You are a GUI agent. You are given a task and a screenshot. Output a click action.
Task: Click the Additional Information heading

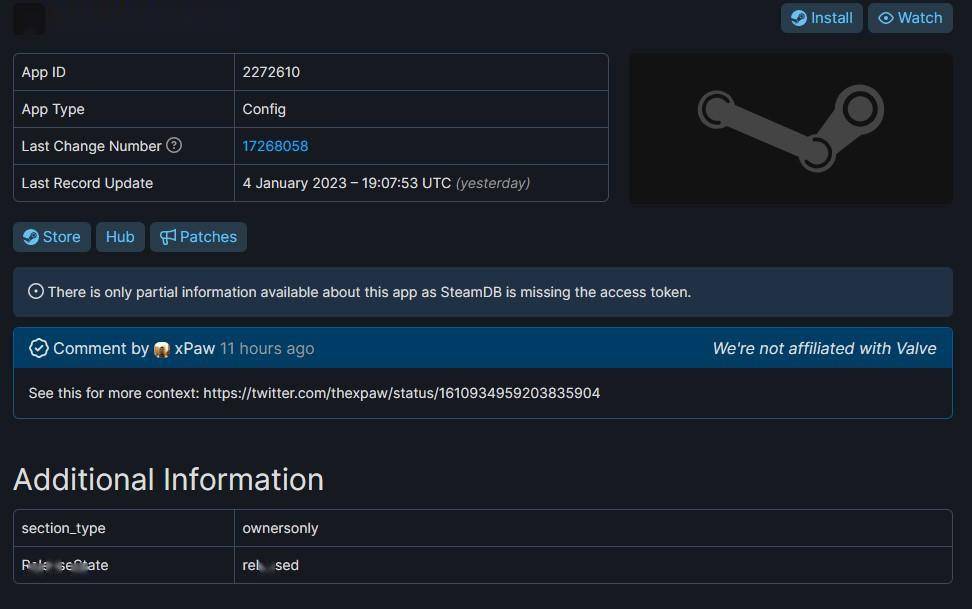point(169,479)
